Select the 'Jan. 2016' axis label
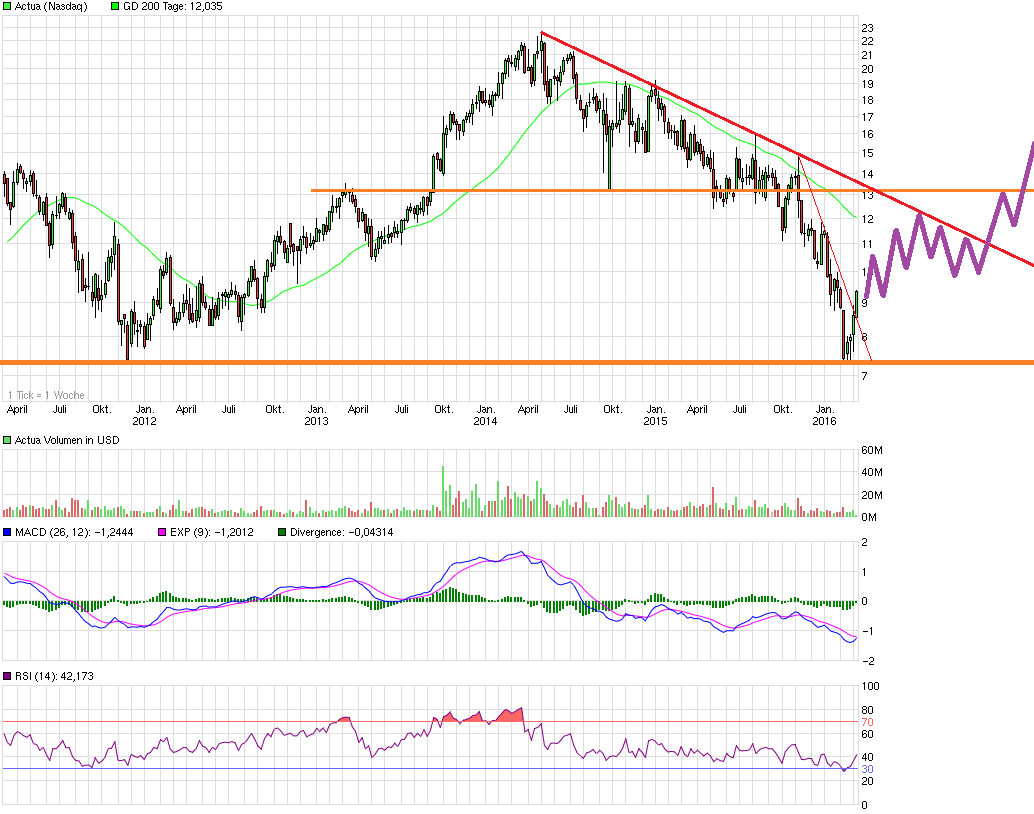Screen dimensions: 1034x814 click(826, 415)
